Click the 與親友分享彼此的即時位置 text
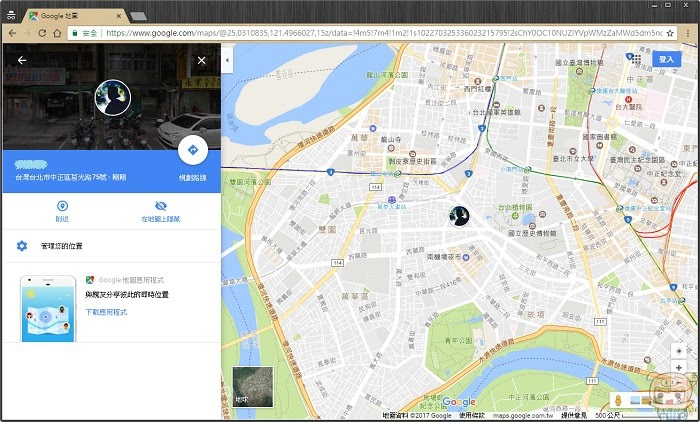The width and height of the screenshot is (700, 422). point(127,295)
